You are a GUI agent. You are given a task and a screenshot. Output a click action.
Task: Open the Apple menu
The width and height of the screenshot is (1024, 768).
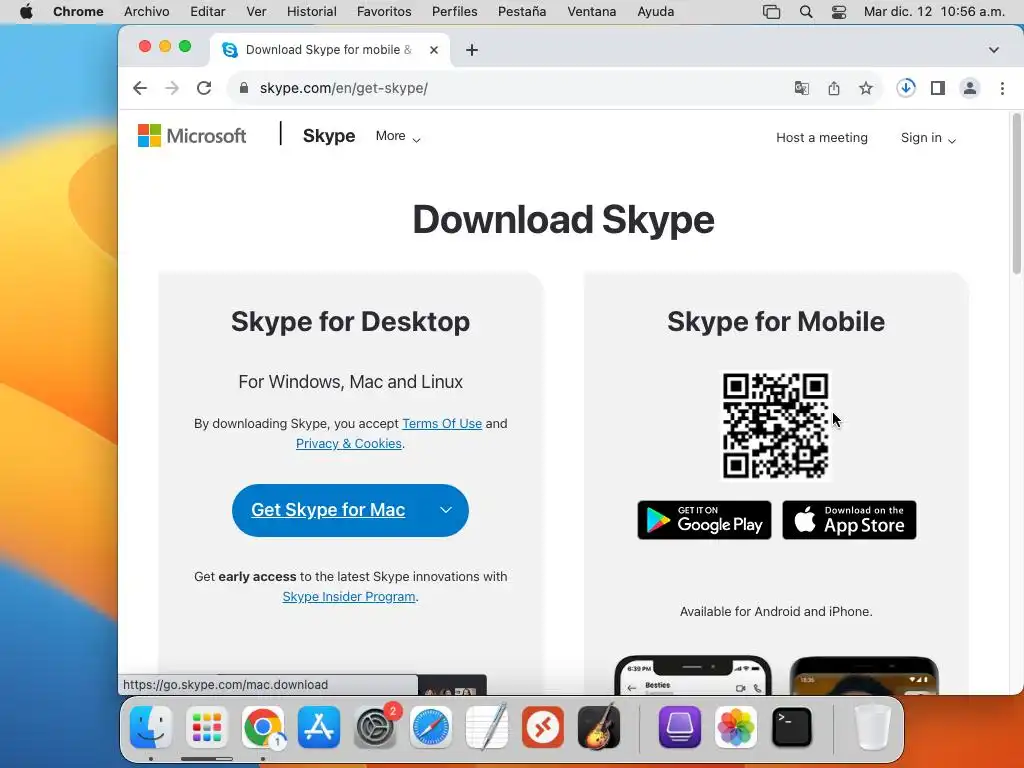pos(26,12)
